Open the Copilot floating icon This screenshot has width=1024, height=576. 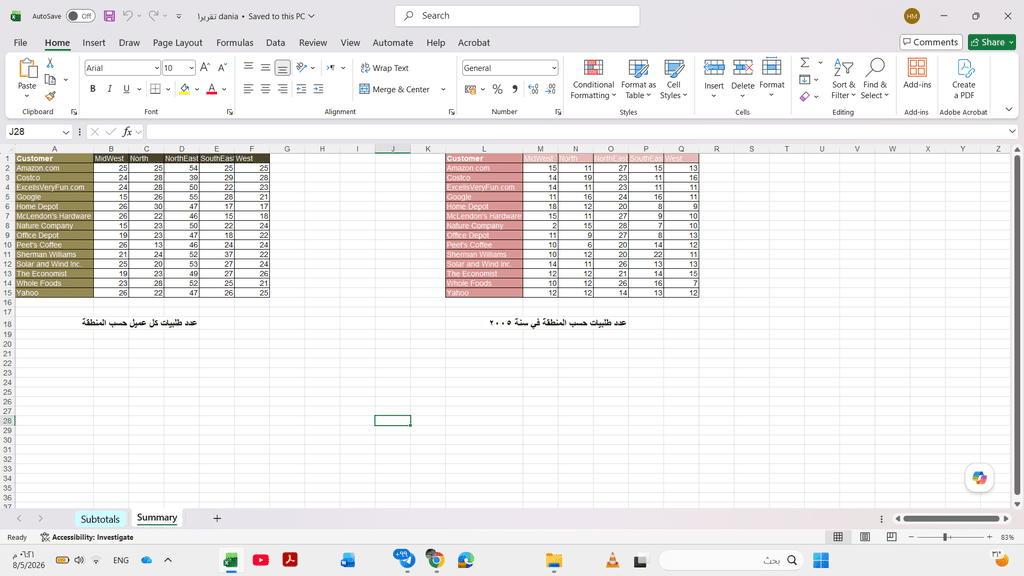(979, 478)
